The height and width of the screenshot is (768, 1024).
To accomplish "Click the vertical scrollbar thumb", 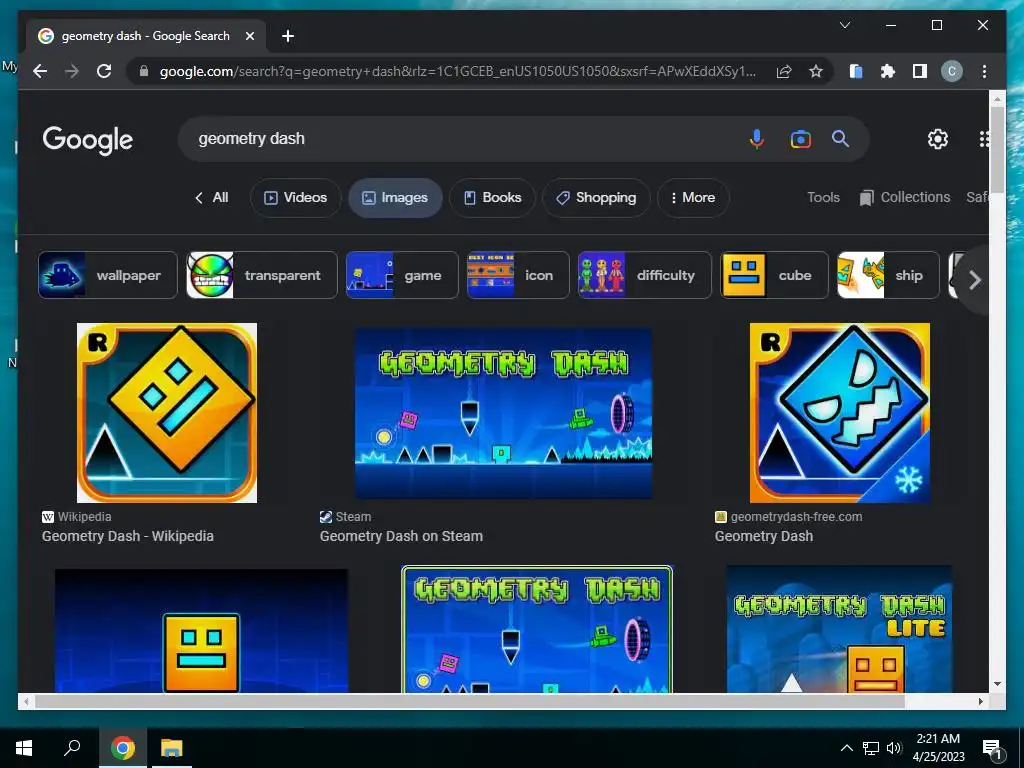I will (997, 150).
